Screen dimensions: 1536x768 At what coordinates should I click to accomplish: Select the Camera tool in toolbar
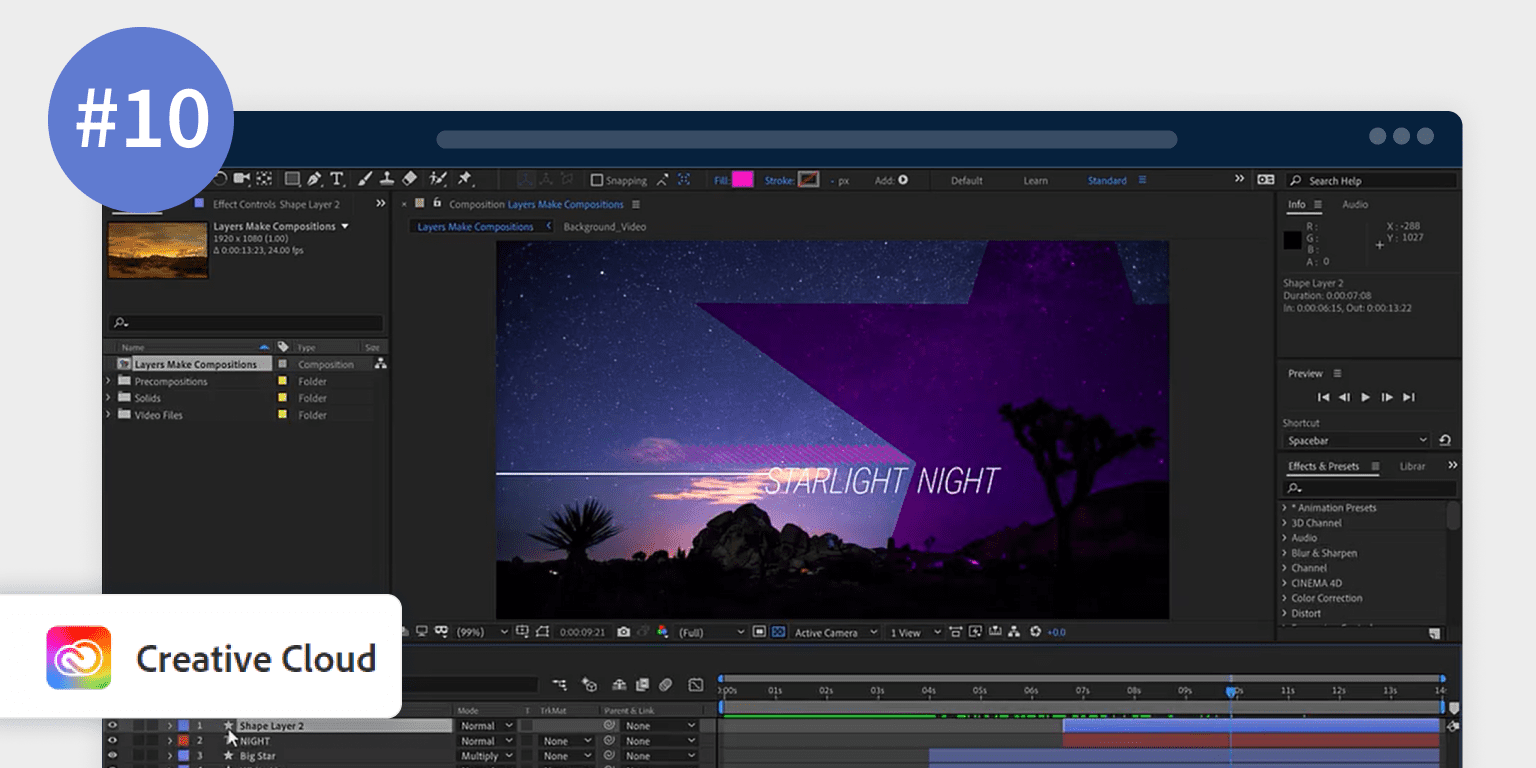(x=241, y=179)
